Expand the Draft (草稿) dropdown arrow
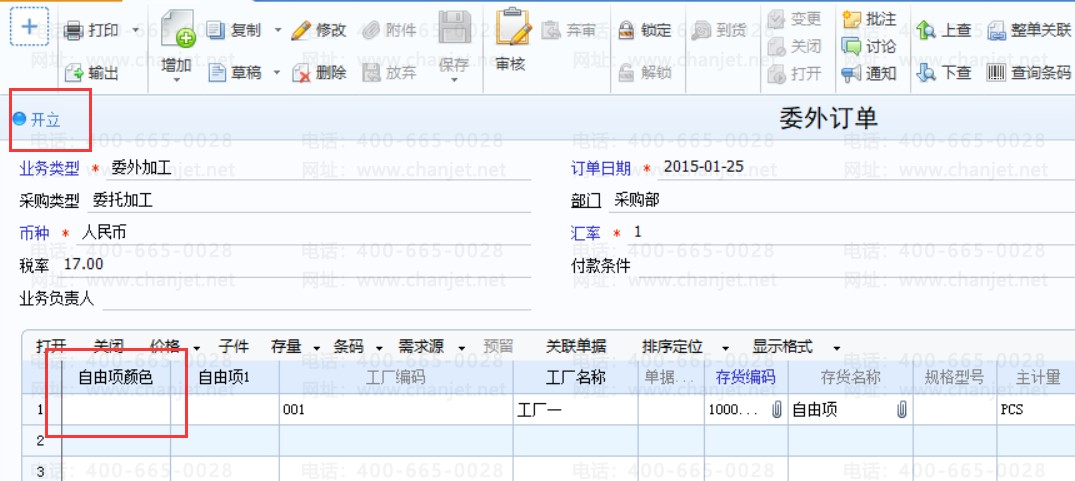Viewport: 1075px width, 481px height. 277,73
